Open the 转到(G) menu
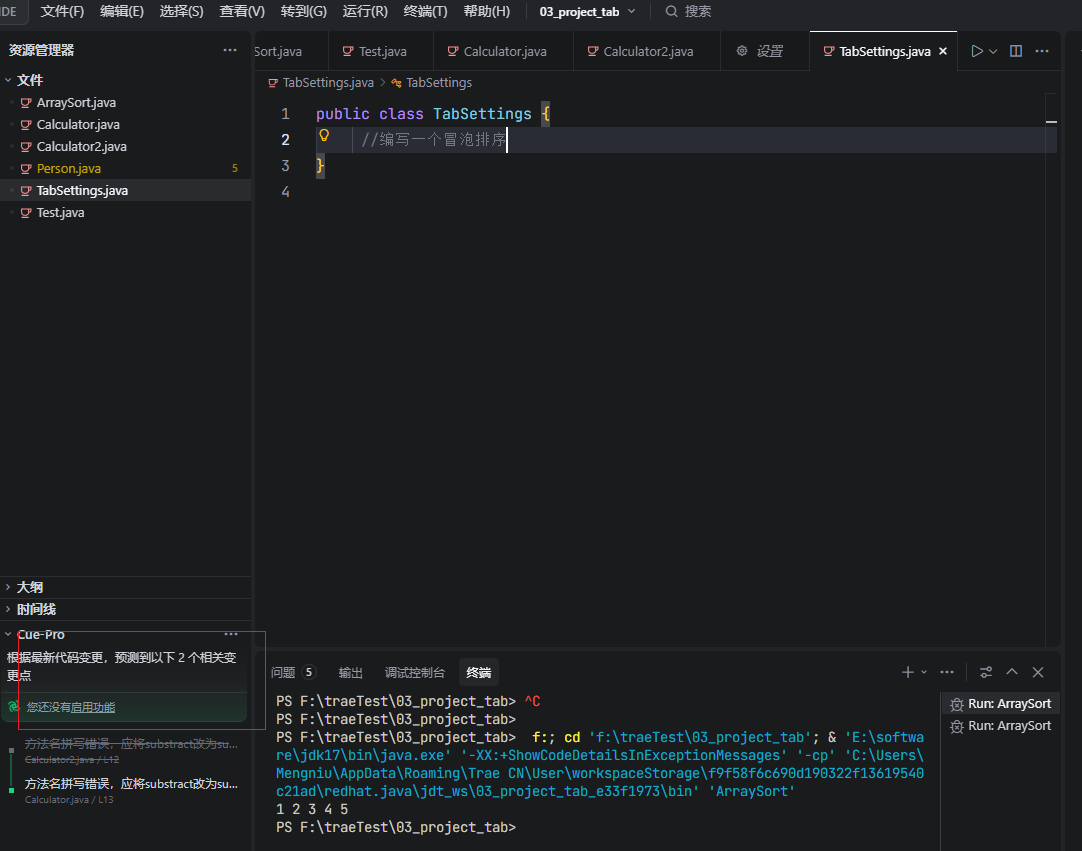The height and width of the screenshot is (851, 1082). 304,12
